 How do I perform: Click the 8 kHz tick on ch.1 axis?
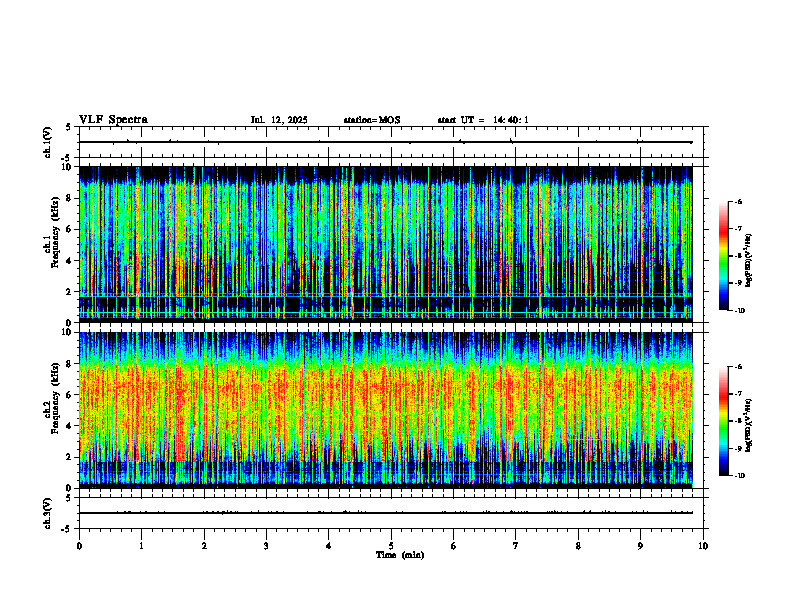click(70, 198)
